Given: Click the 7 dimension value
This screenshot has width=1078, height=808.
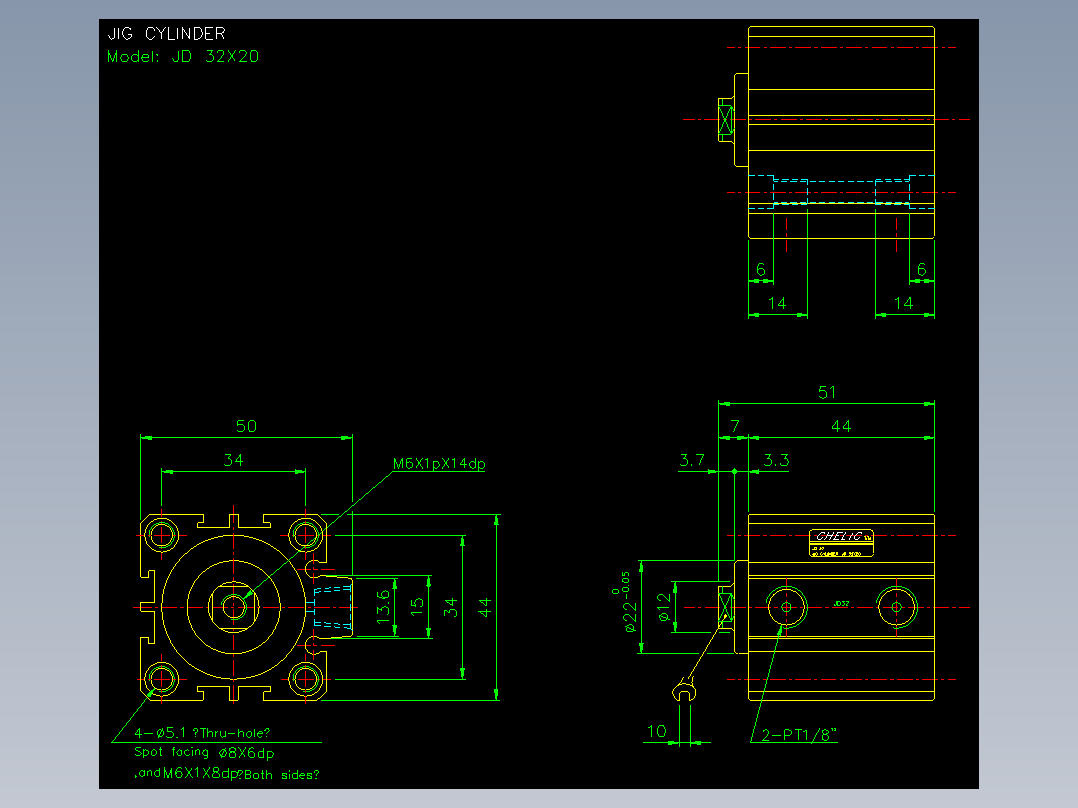Looking at the screenshot, I should (735, 426).
